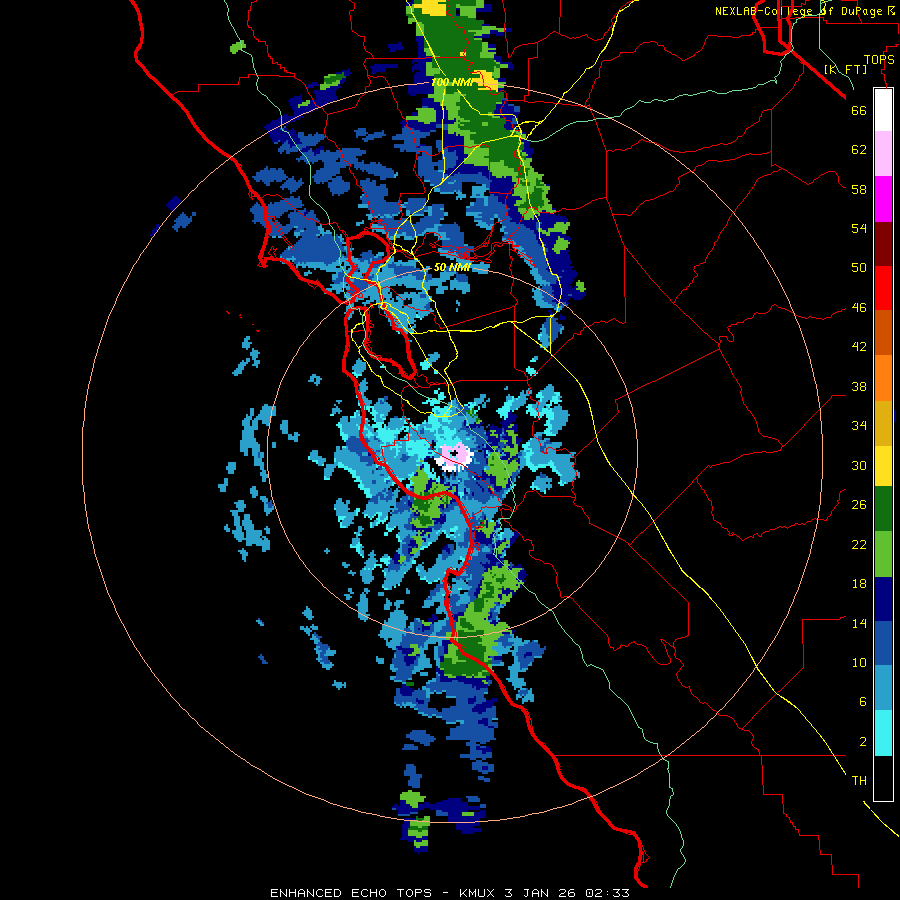Click the legend value '30'

point(859,465)
